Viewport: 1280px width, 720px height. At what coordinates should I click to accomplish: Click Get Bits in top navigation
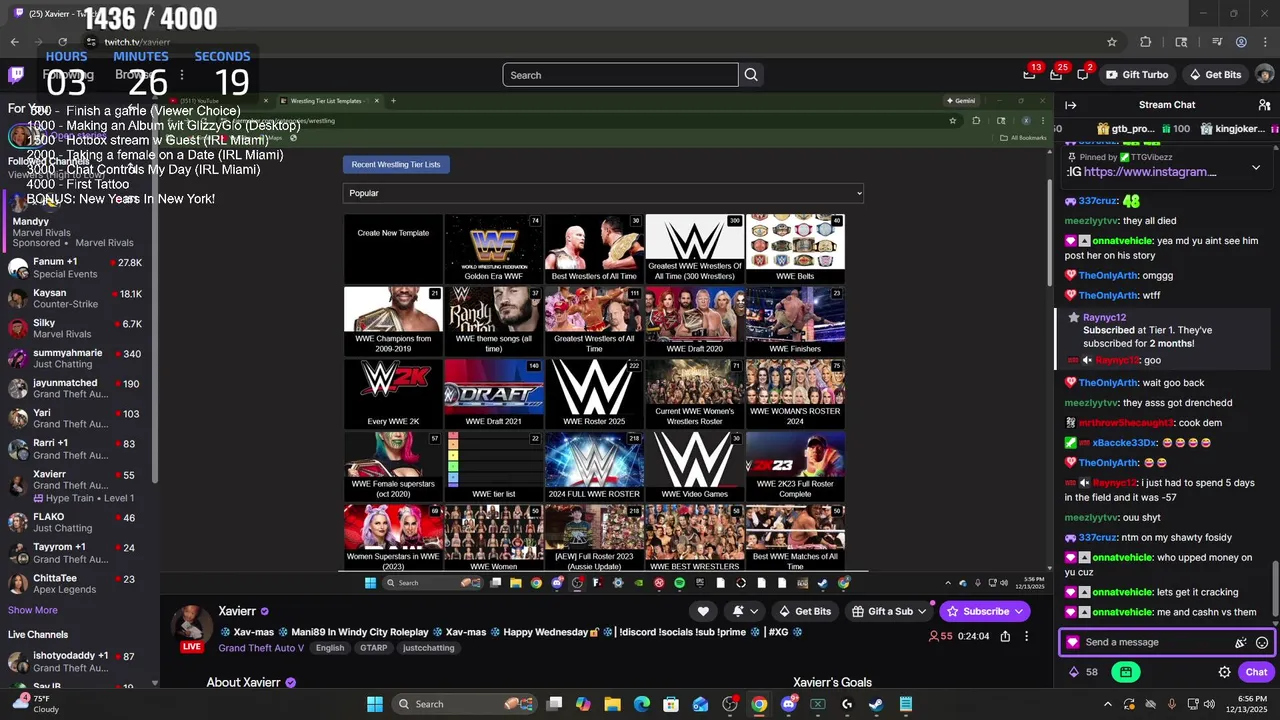(1215, 75)
